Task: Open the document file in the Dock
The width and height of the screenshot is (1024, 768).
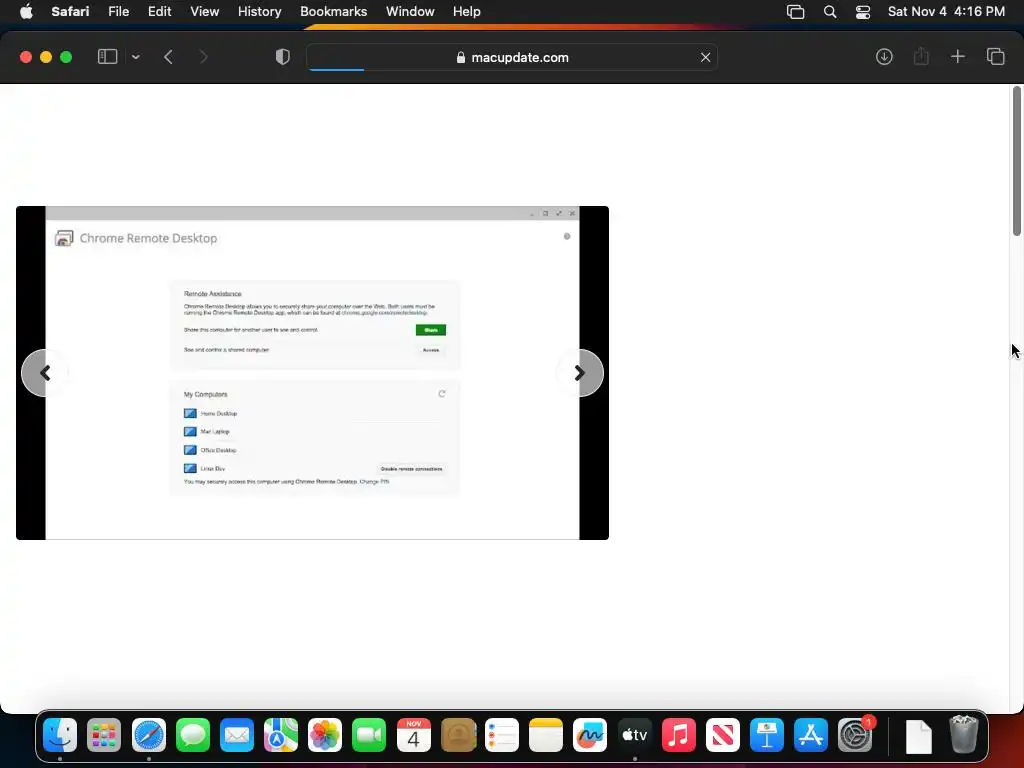Action: pyautogui.click(x=919, y=736)
